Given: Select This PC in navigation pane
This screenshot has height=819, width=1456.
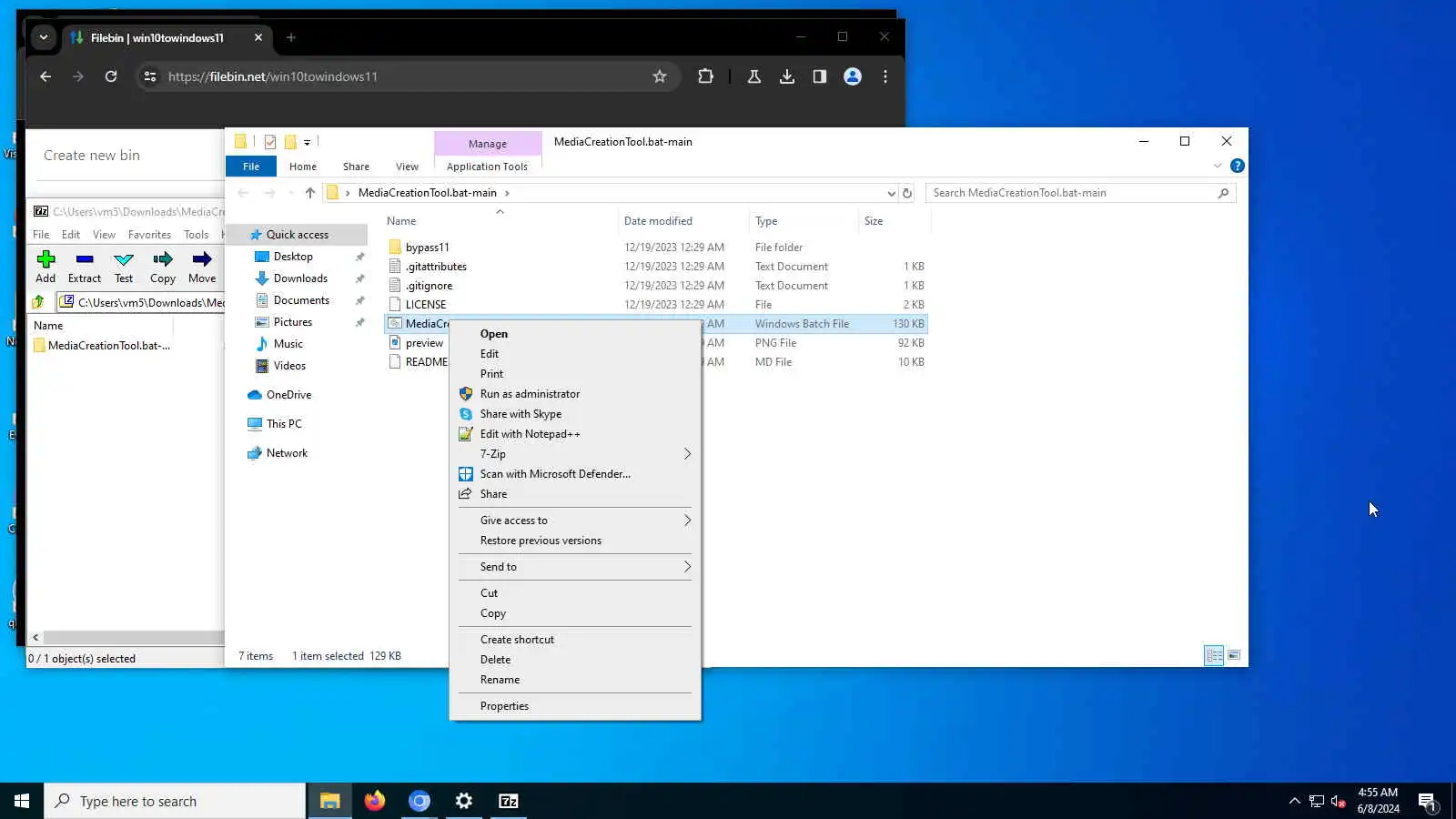Looking at the screenshot, I should [284, 424].
